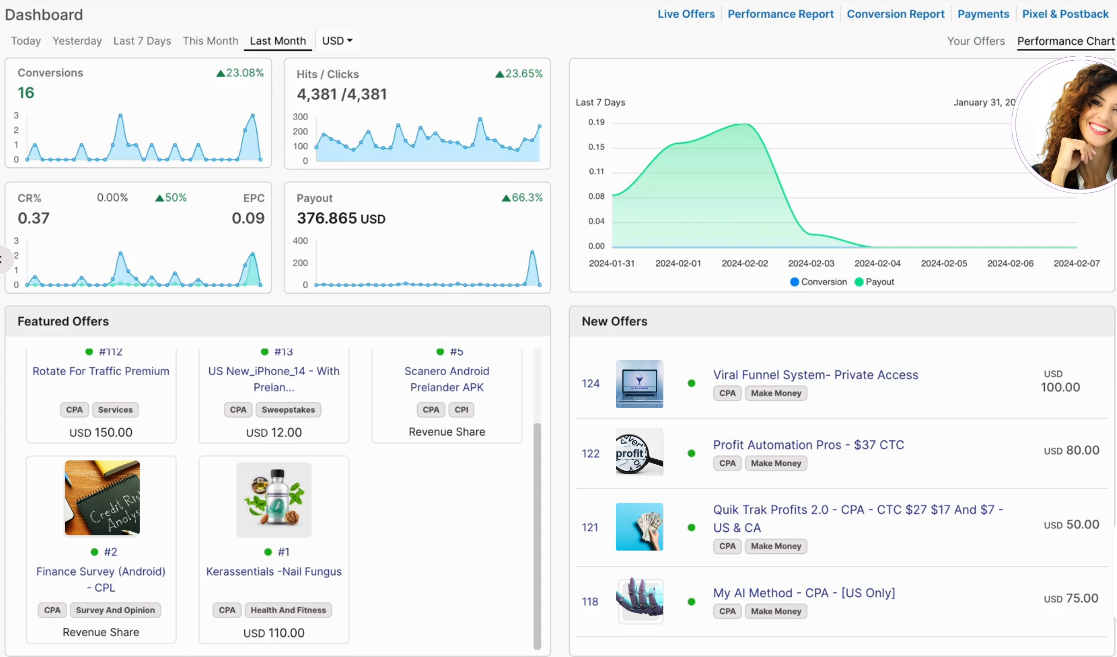Toggle the Payout series in chart legend
This screenshot has height=657, width=1117.
click(x=874, y=282)
